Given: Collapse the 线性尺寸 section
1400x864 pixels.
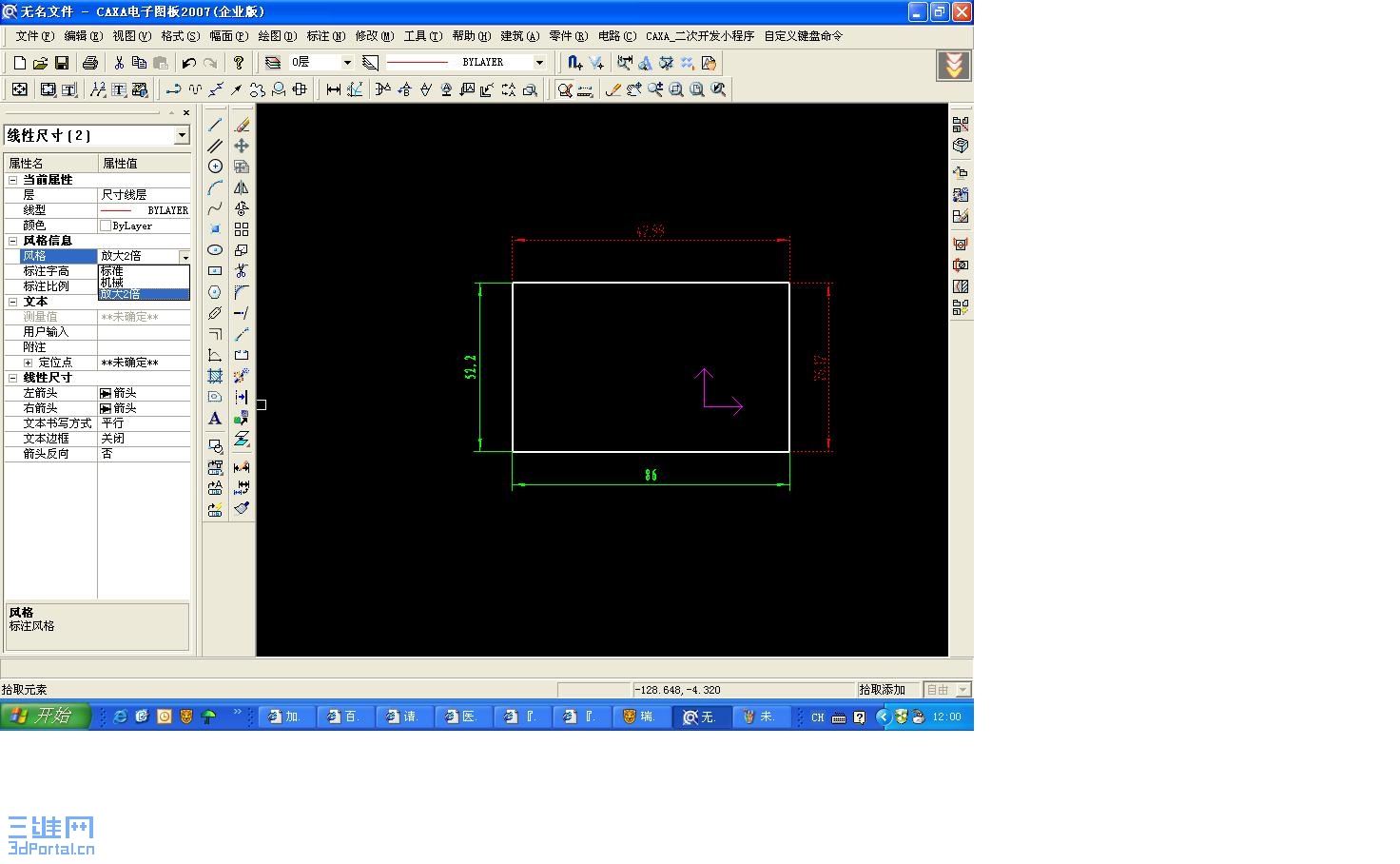Looking at the screenshot, I should click(13, 378).
